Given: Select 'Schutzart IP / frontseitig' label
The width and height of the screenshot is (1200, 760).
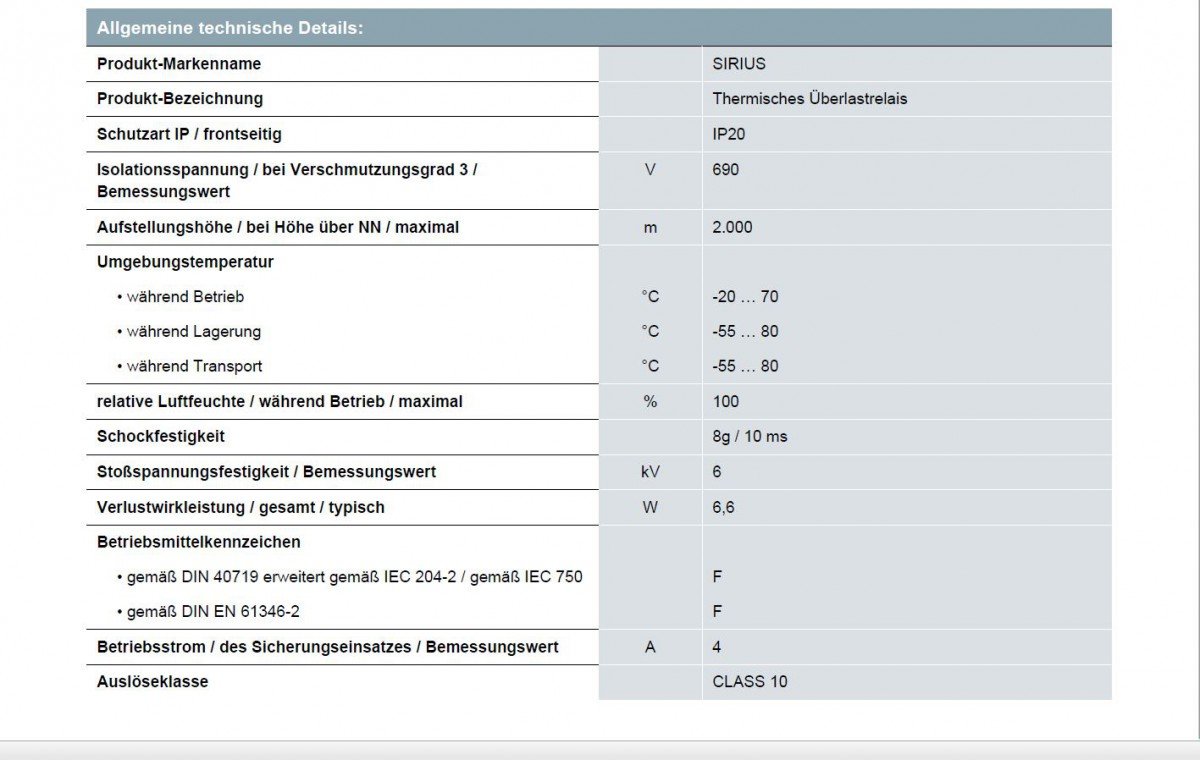Looking at the screenshot, I should tap(189, 134).
